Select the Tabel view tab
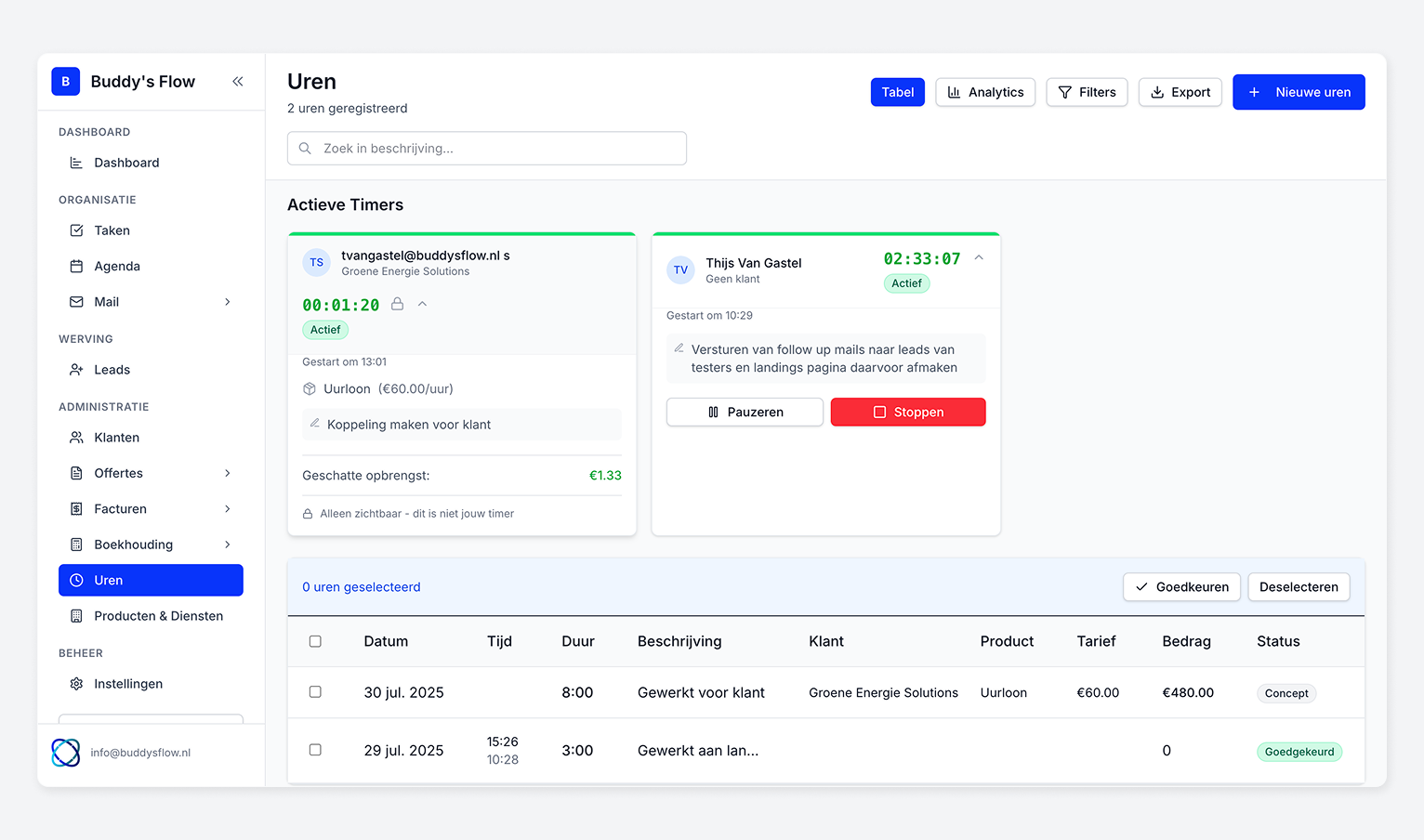 pyautogui.click(x=897, y=92)
